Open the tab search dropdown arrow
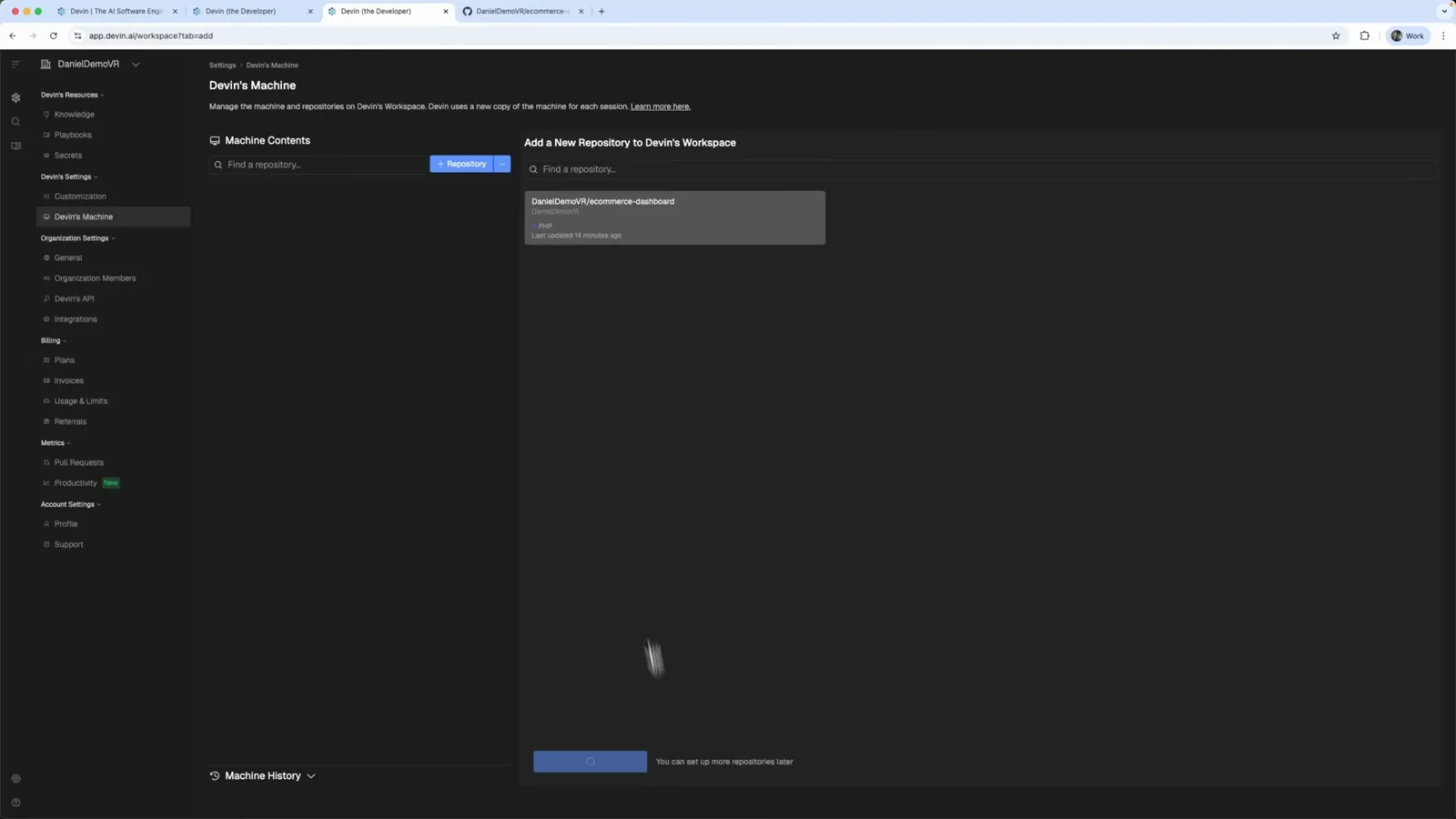The height and width of the screenshot is (819, 1456). 1444,12
